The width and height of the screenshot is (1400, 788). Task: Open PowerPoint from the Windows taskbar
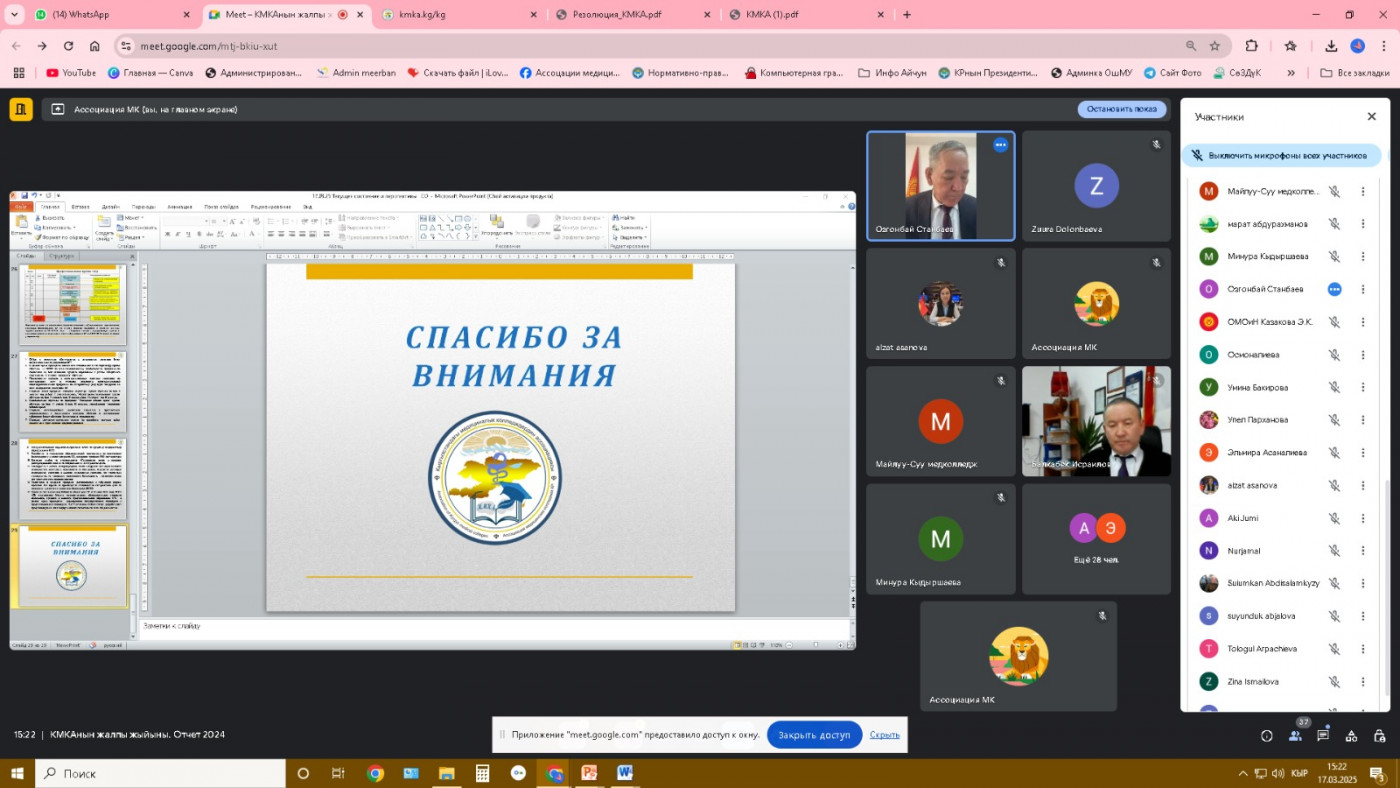(589, 773)
